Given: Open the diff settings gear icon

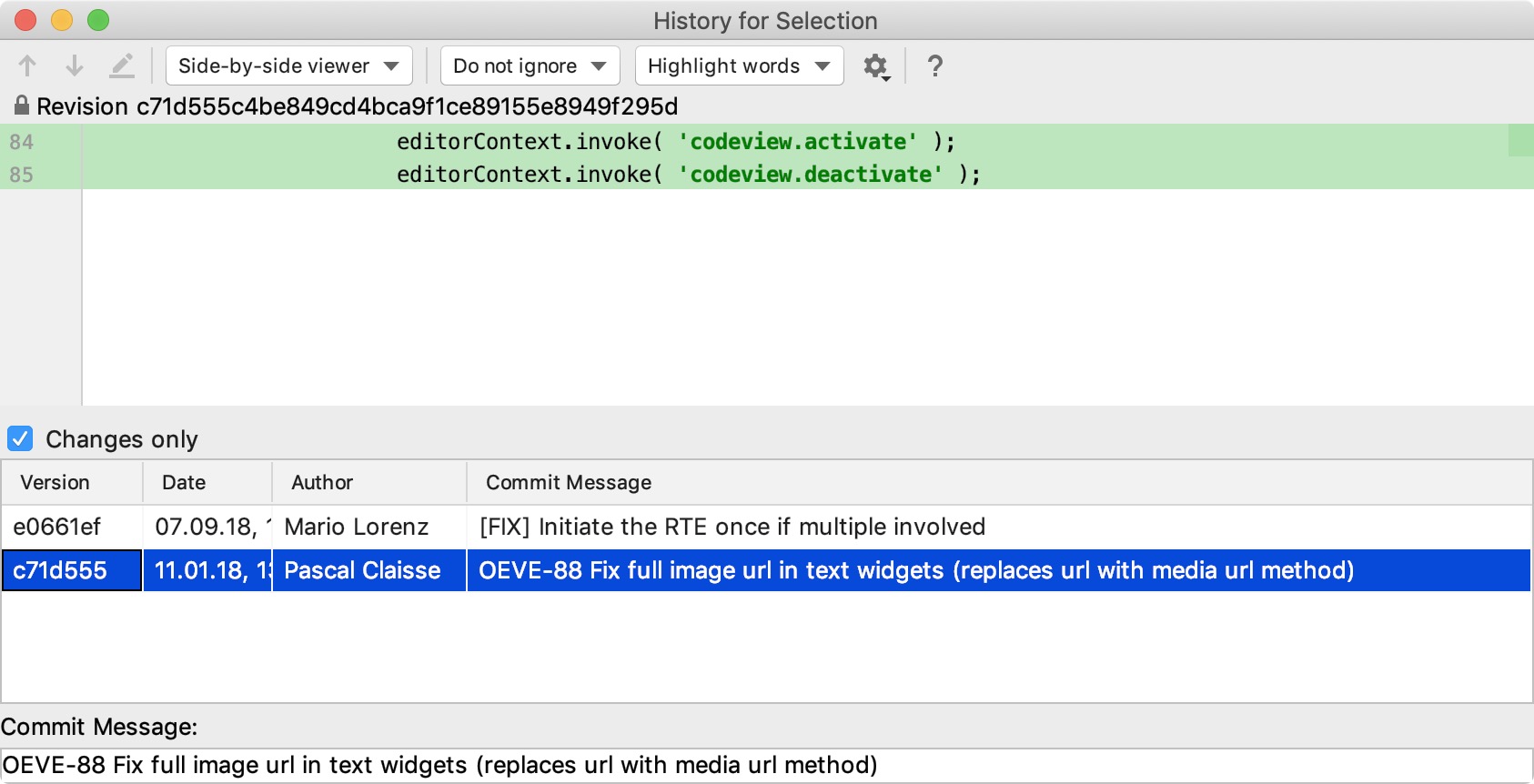Looking at the screenshot, I should click(875, 66).
